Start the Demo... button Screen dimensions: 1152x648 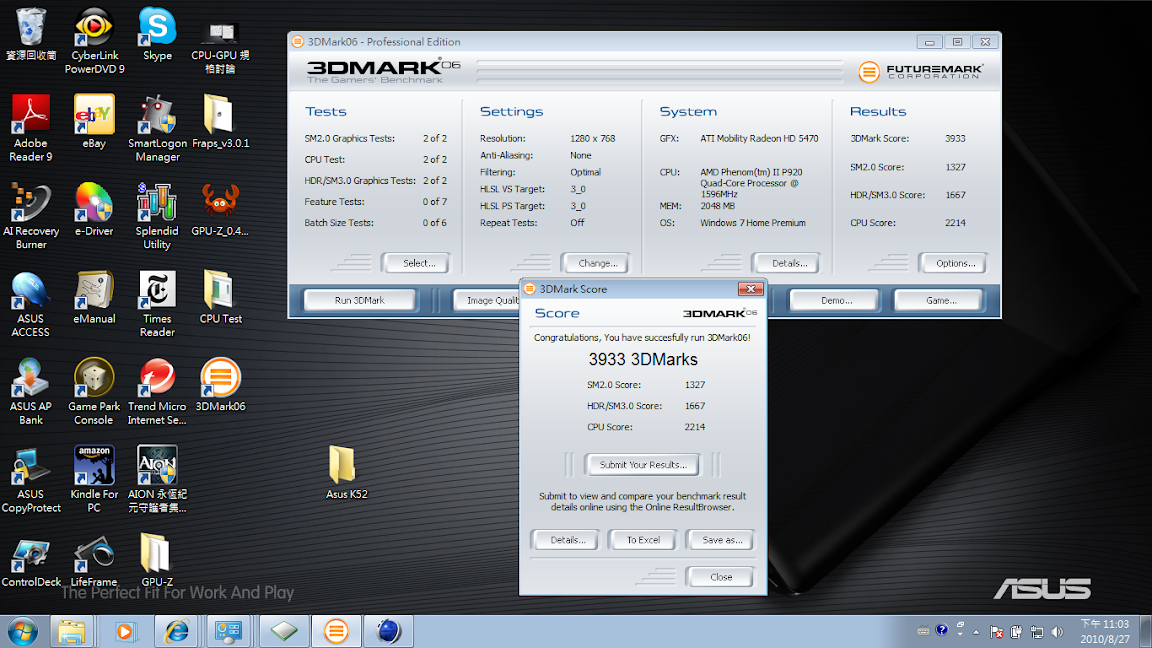(834, 300)
